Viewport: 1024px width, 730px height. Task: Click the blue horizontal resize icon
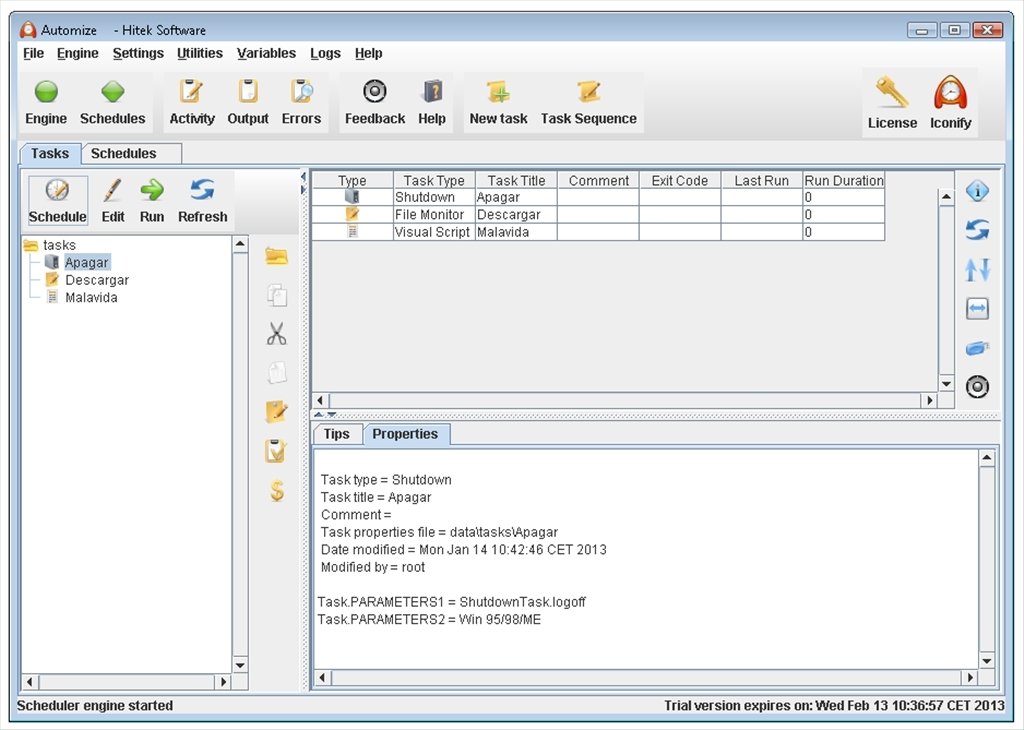point(977,308)
